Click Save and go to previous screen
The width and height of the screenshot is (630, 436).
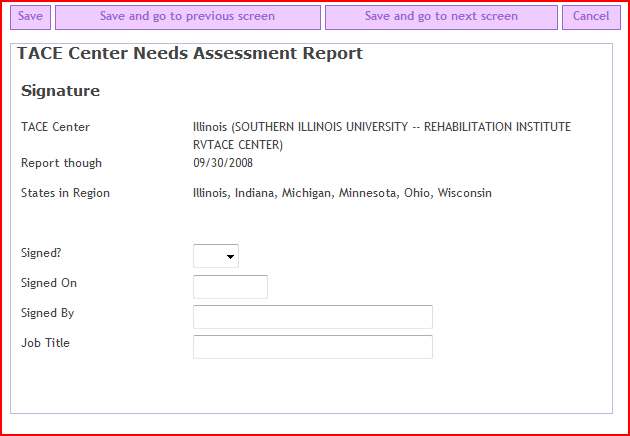click(188, 17)
